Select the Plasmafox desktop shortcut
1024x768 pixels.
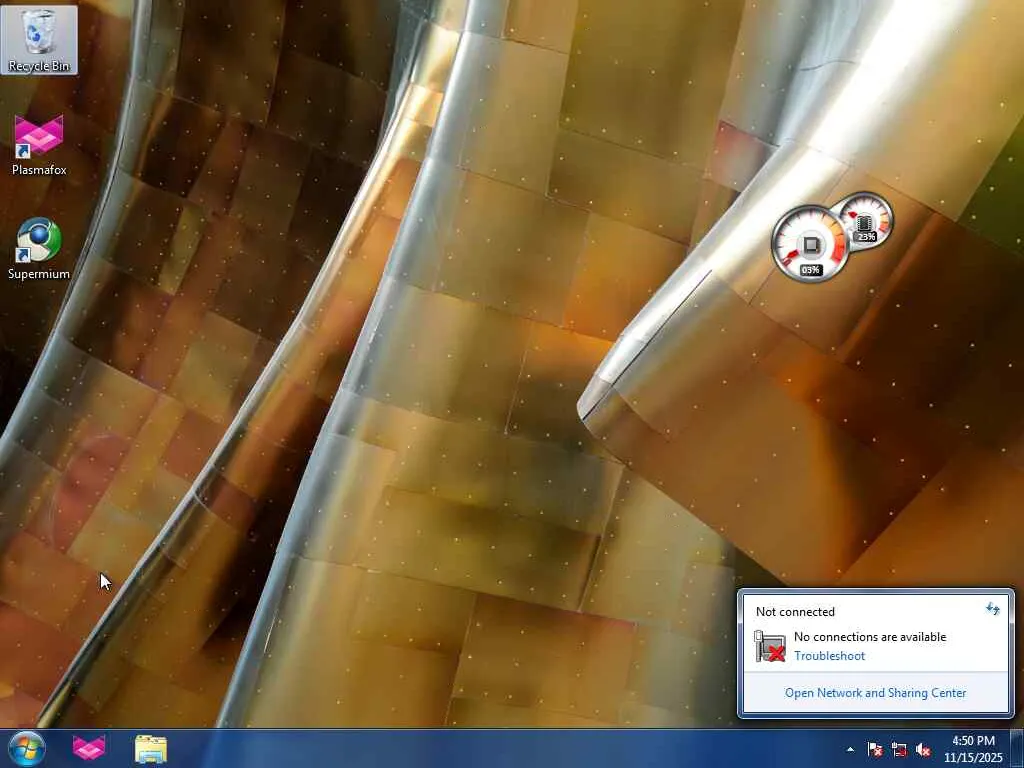pos(39,145)
